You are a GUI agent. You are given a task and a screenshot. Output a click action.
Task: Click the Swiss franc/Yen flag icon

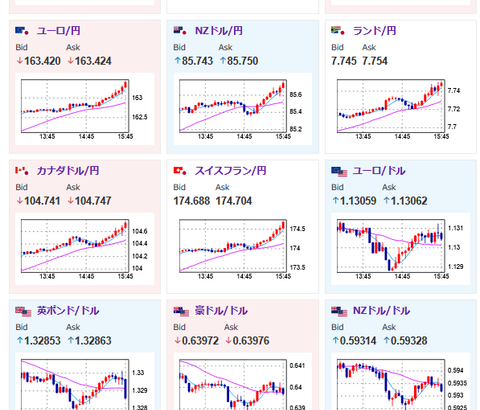click(180, 171)
